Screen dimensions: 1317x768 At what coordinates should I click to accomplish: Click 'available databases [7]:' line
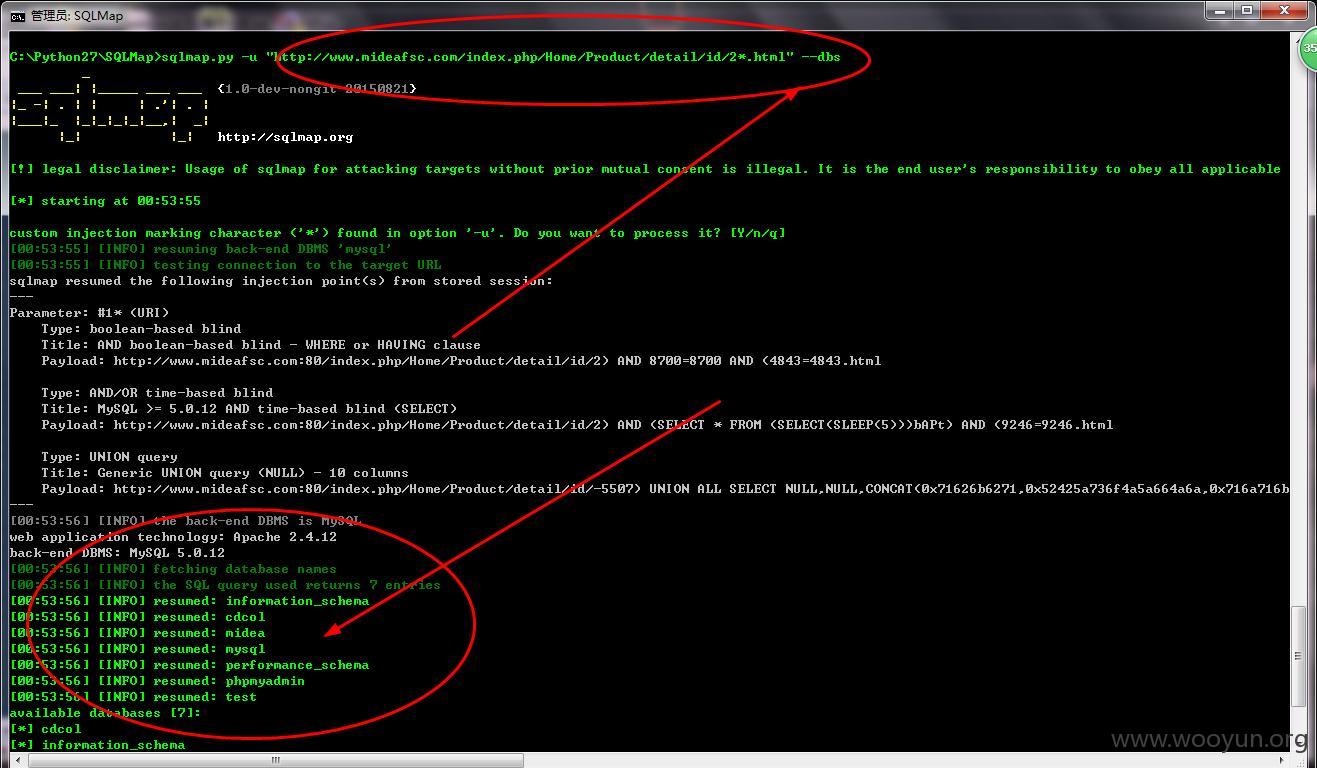click(x=105, y=713)
